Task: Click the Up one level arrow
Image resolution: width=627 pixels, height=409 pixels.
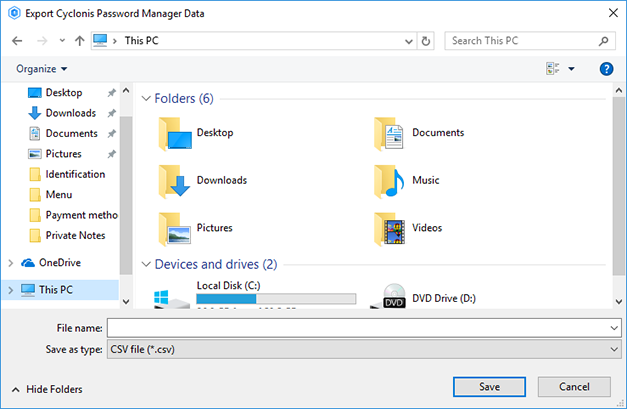Action: tap(80, 41)
